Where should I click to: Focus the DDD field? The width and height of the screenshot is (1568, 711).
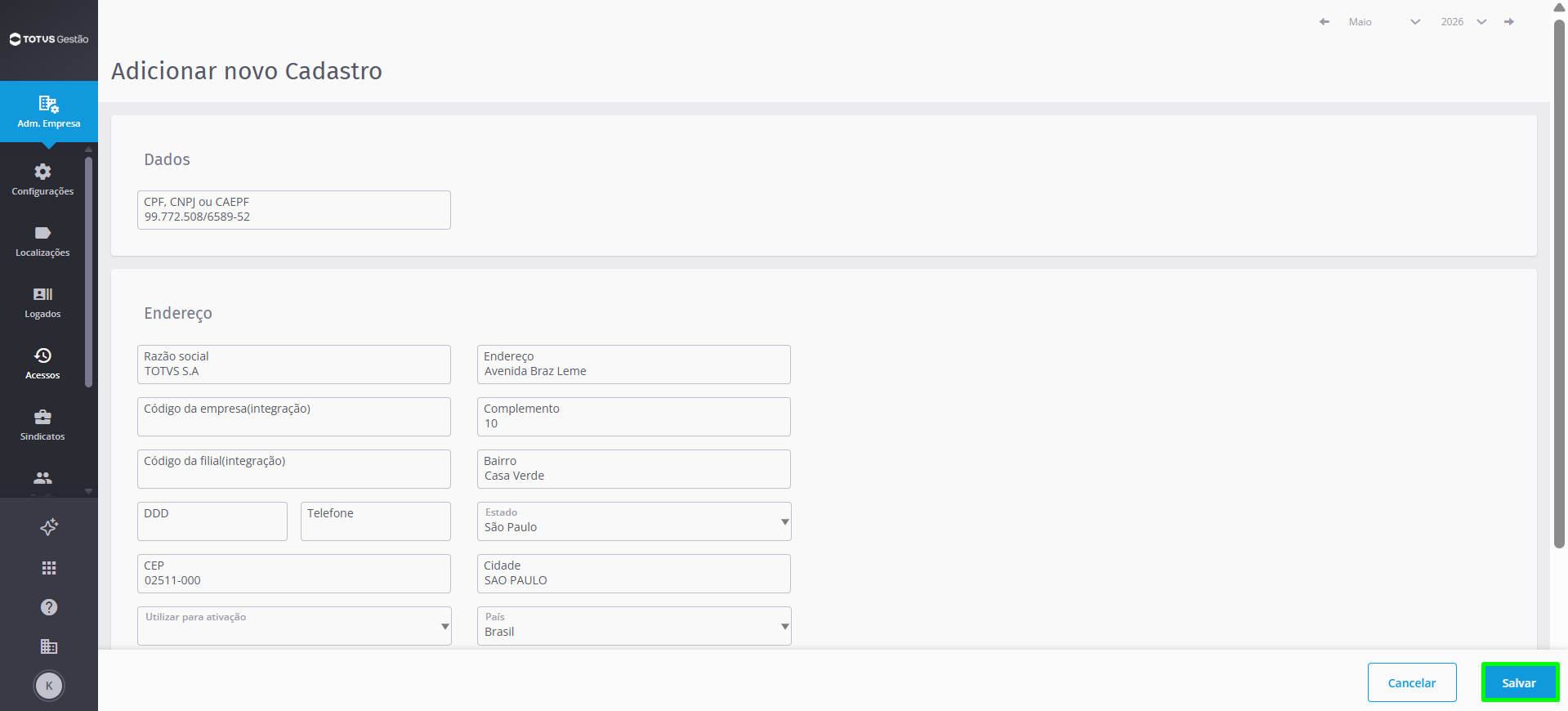click(x=212, y=521)
